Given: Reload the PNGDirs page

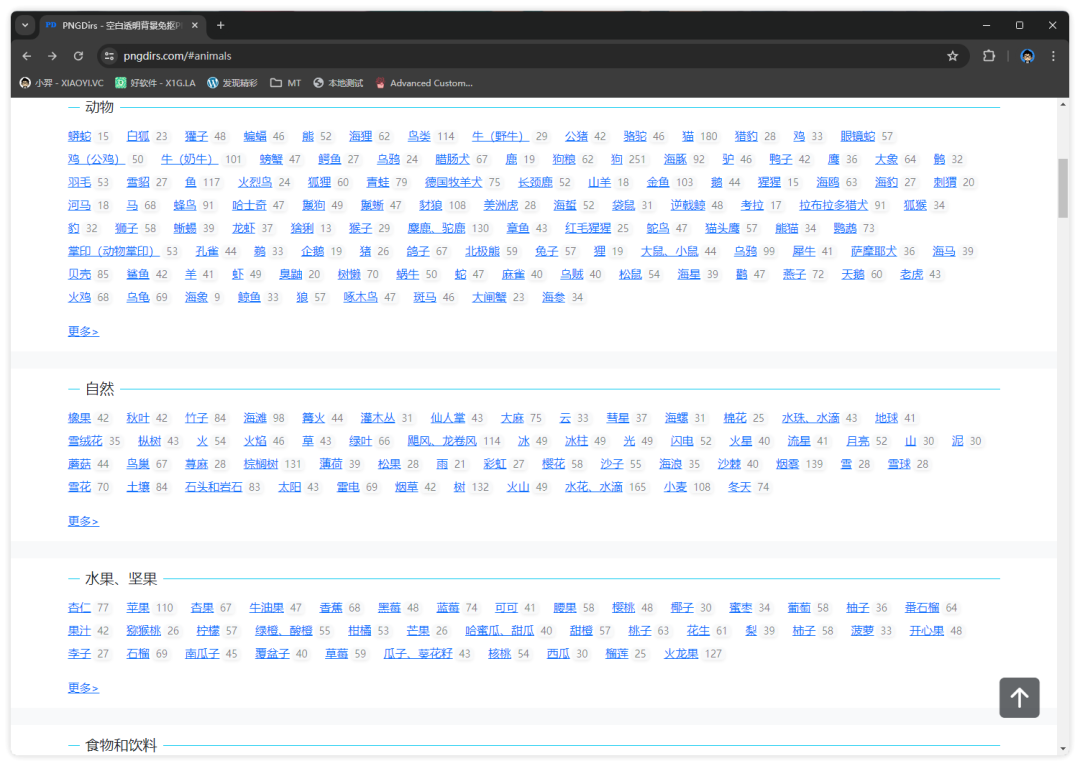Looking at the screenshot, I should (x=78, y=56).
